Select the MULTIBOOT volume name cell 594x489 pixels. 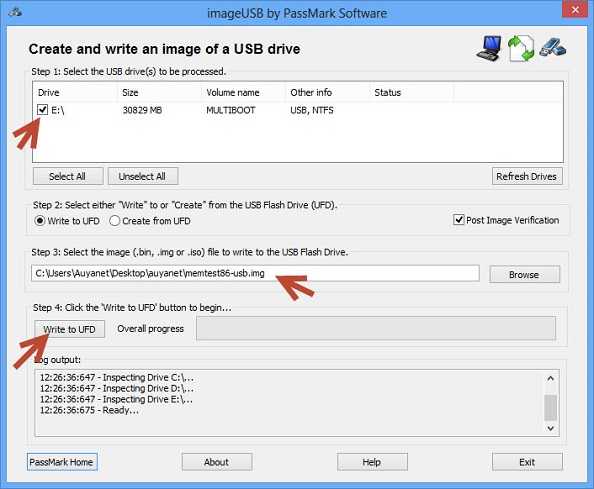pos(230,110)
